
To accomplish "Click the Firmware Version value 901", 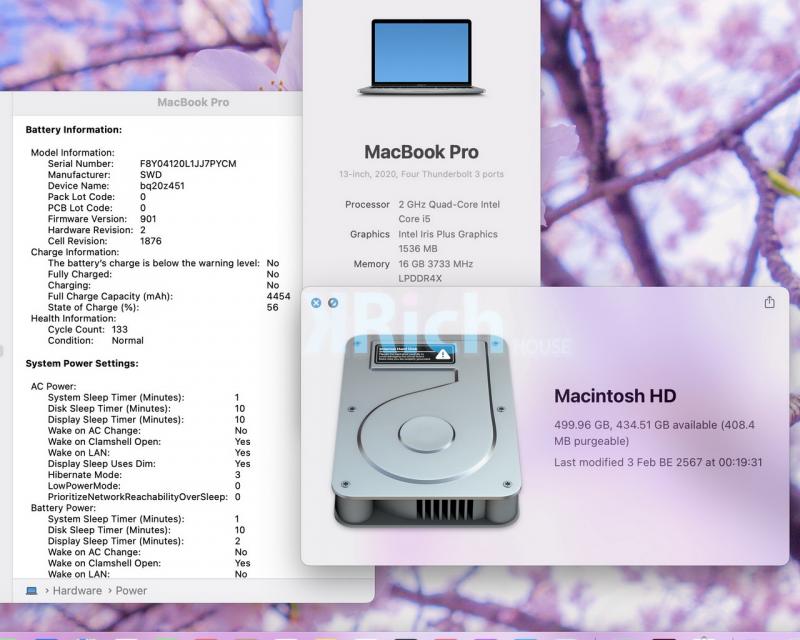I will pyautogui.click(x=148, y=219).
